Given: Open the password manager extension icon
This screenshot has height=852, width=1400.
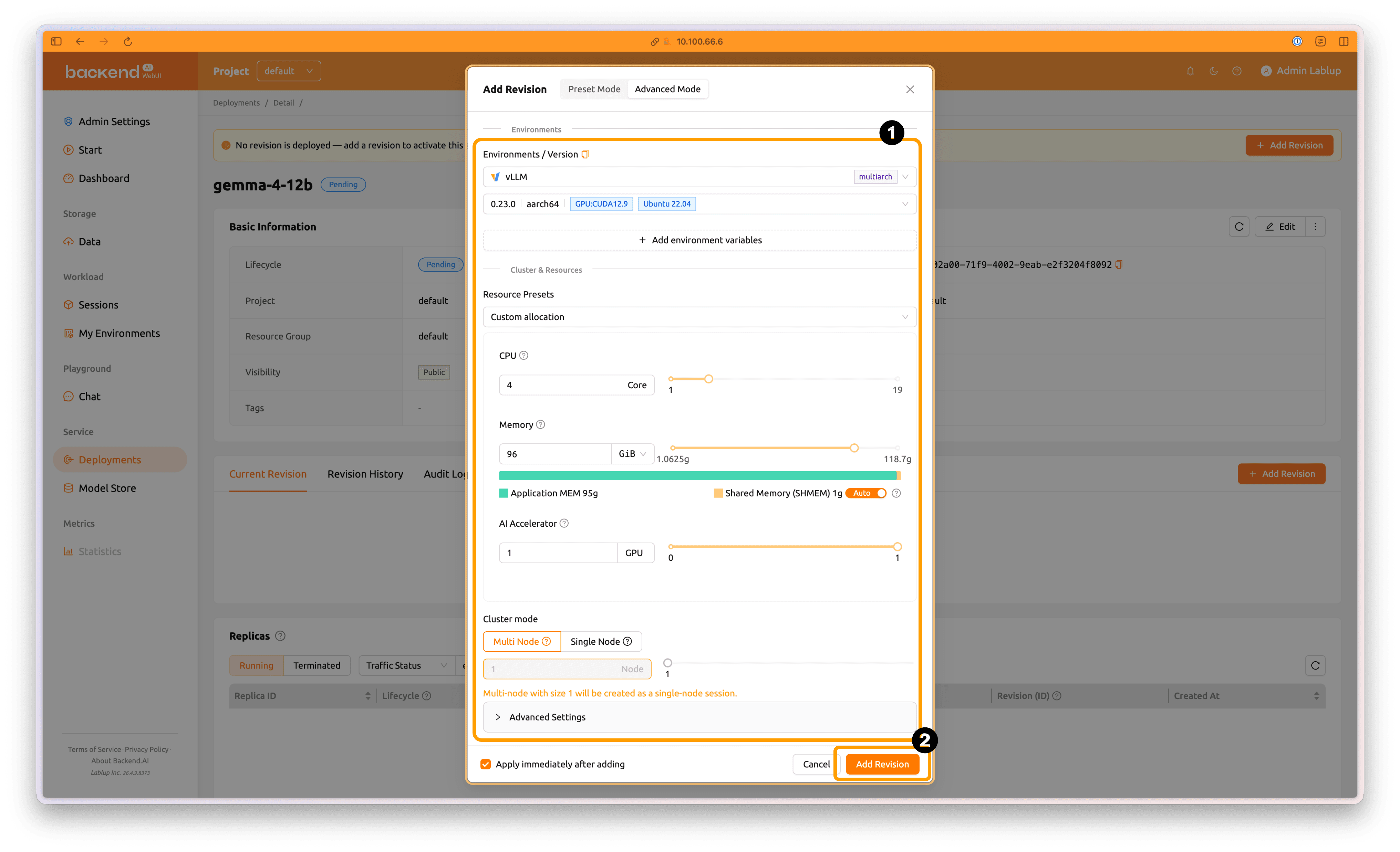Looking at the screenshot, I should pyautogui.click(x=1297, y=41).
